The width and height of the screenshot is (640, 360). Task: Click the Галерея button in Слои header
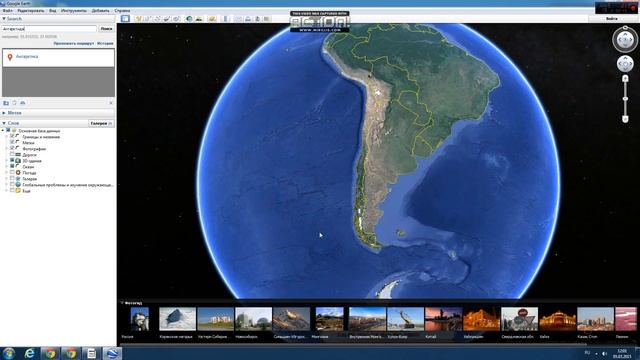101,123
